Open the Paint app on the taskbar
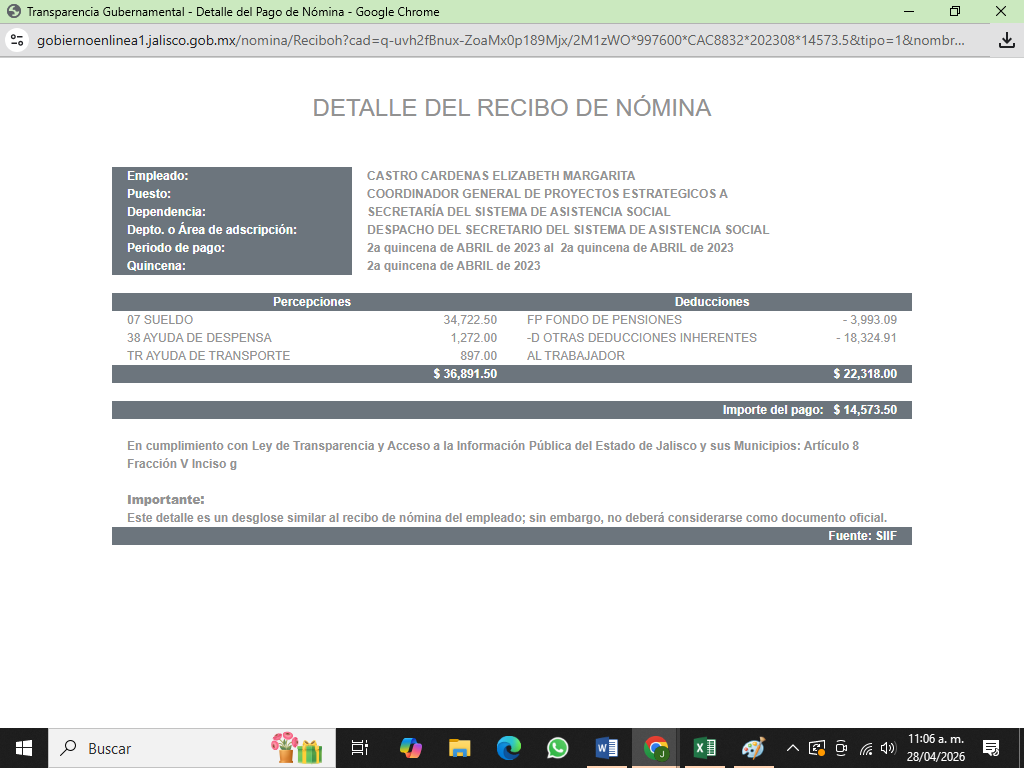 (x=753, y=748)
